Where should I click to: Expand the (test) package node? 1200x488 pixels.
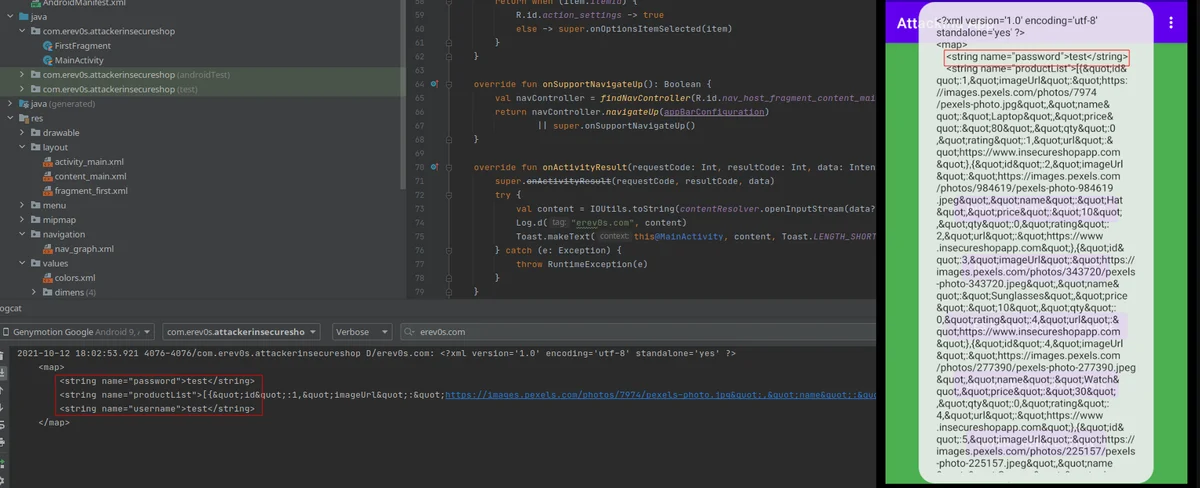pyautogui.click(x=21, y=89)
